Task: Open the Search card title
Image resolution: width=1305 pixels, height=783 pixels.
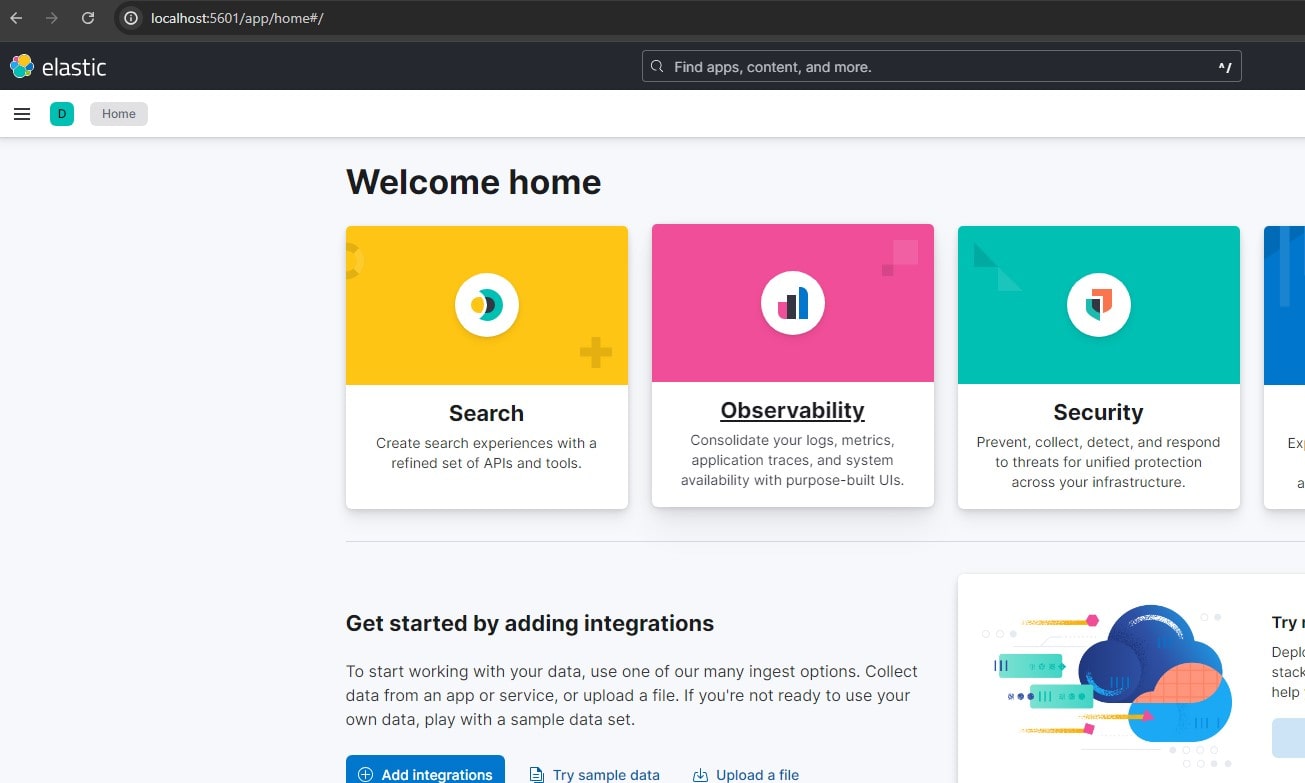Action: tap(487, 413)
